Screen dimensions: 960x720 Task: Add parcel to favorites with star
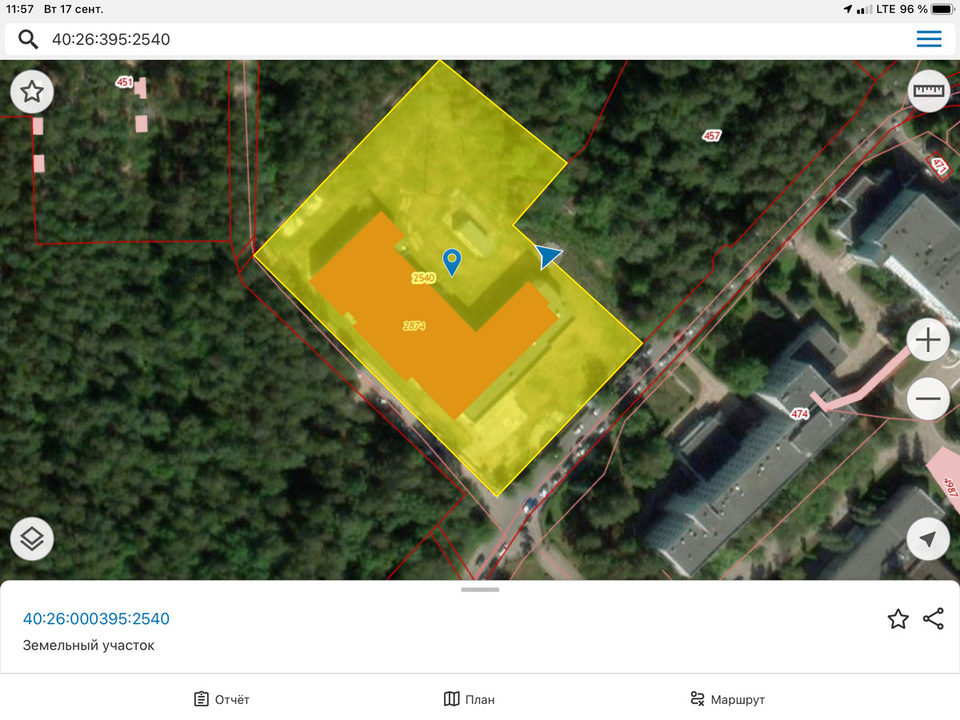coord(898,619)
